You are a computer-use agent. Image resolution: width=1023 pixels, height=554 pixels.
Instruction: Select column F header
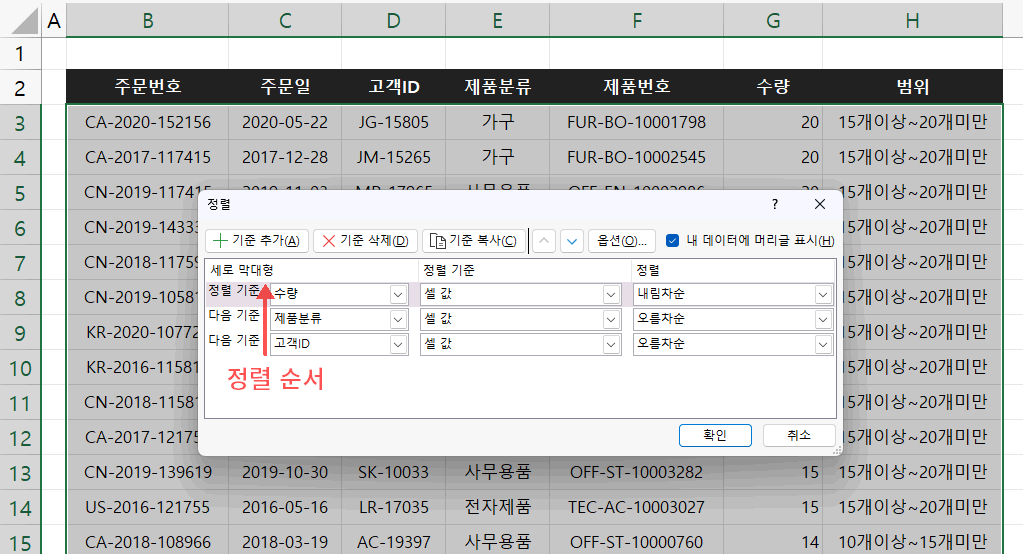pos(637,21)
